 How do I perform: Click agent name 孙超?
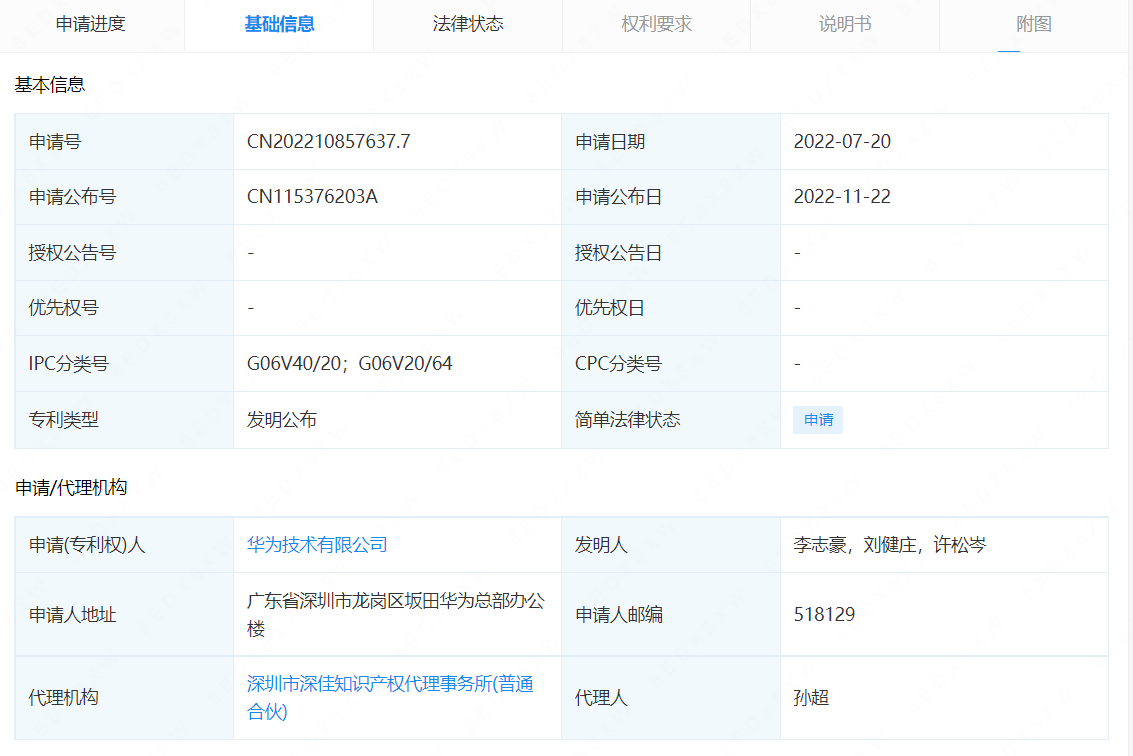click(804, 698)
